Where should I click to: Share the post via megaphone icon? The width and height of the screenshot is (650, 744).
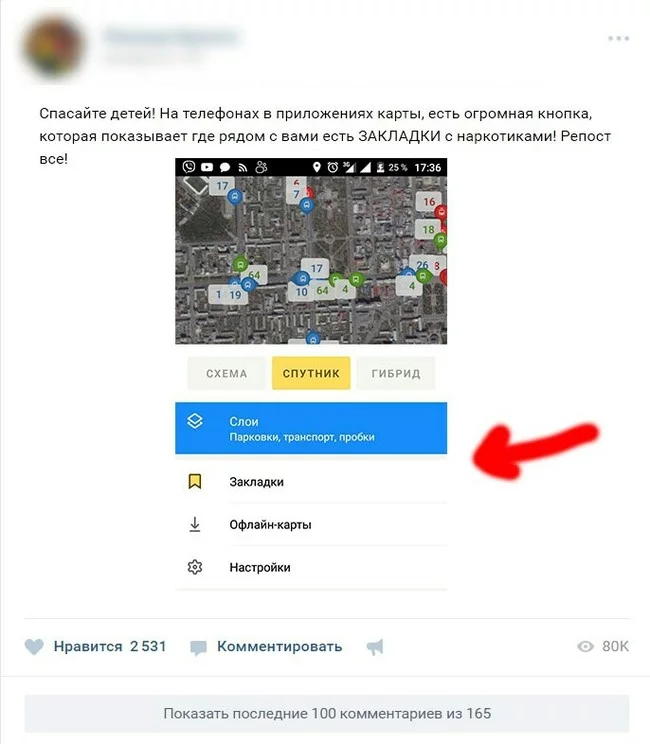(375, 647)
